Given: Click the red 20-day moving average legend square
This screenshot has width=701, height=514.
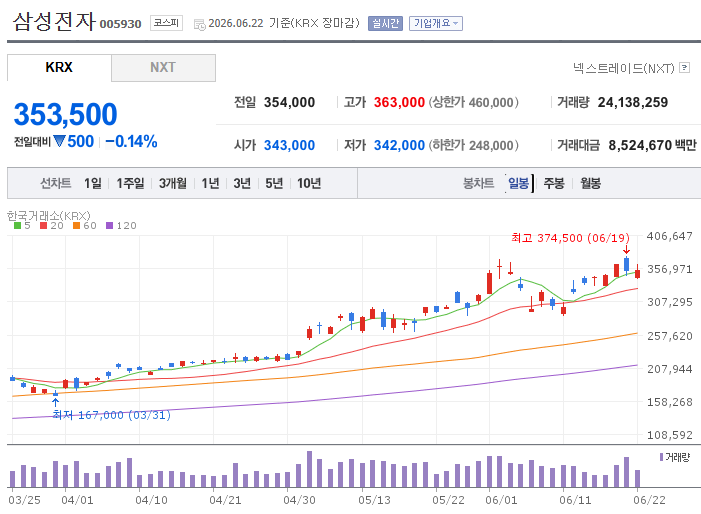Looking at the screenshot, I should coord(43,226).
